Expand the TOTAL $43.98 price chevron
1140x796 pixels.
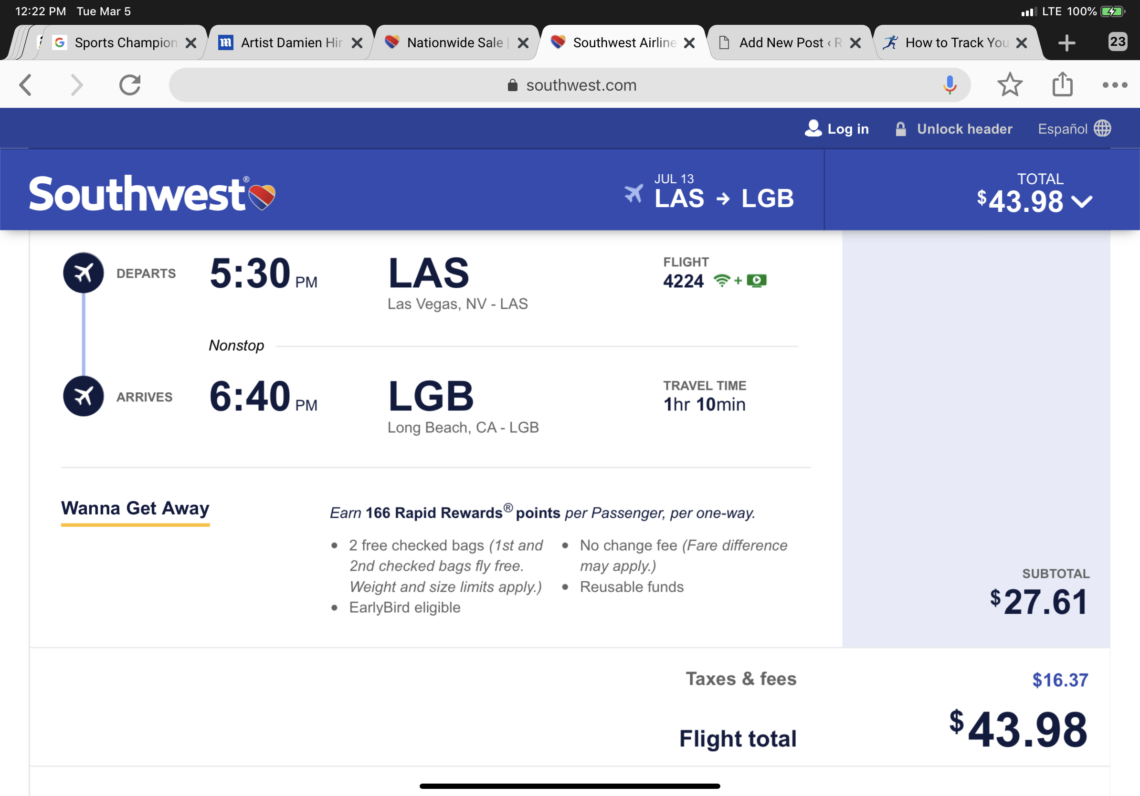coord(1083,201)
